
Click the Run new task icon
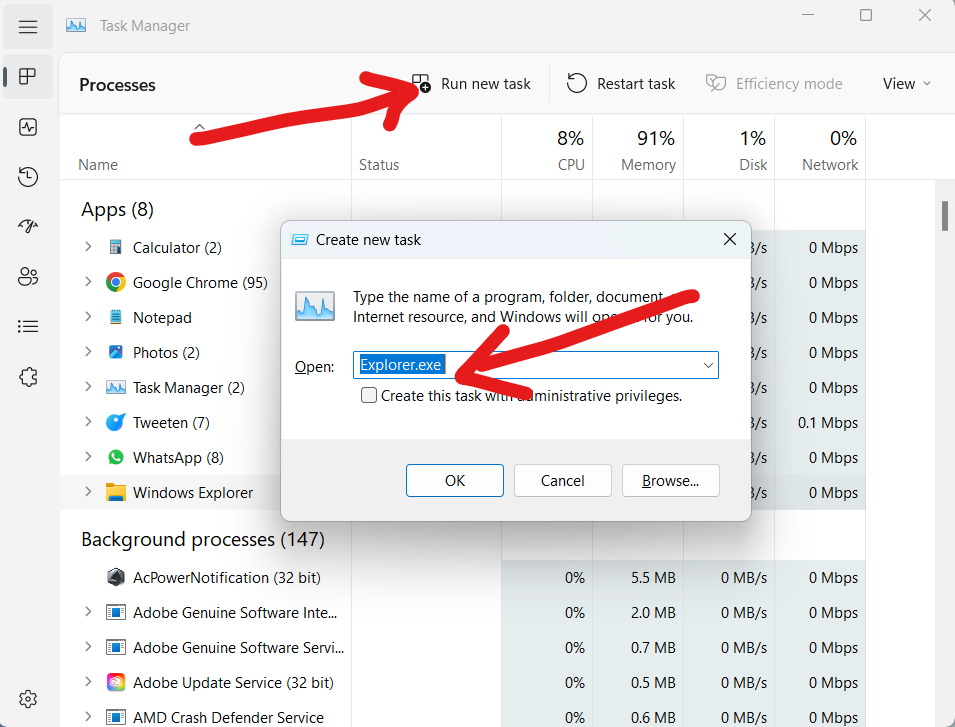[421, 83]
